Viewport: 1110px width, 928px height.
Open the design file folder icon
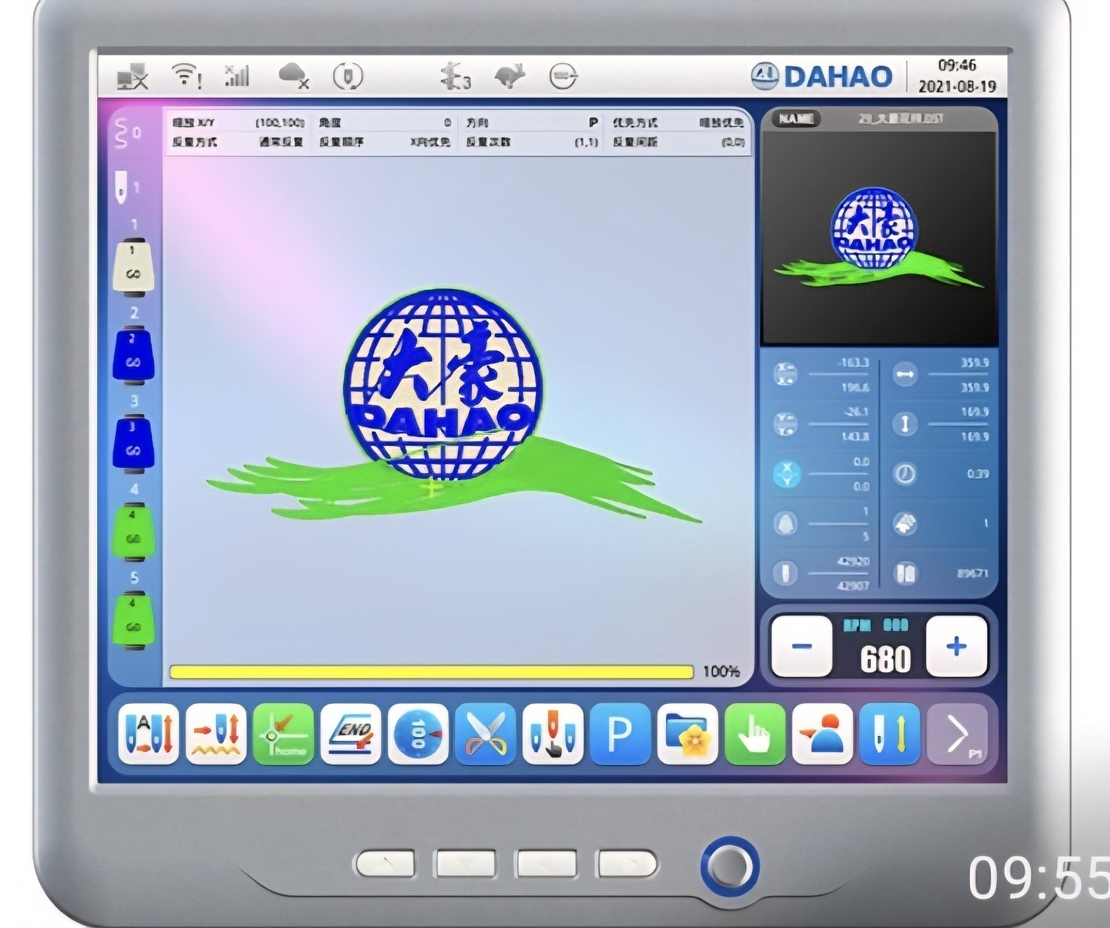688,735
